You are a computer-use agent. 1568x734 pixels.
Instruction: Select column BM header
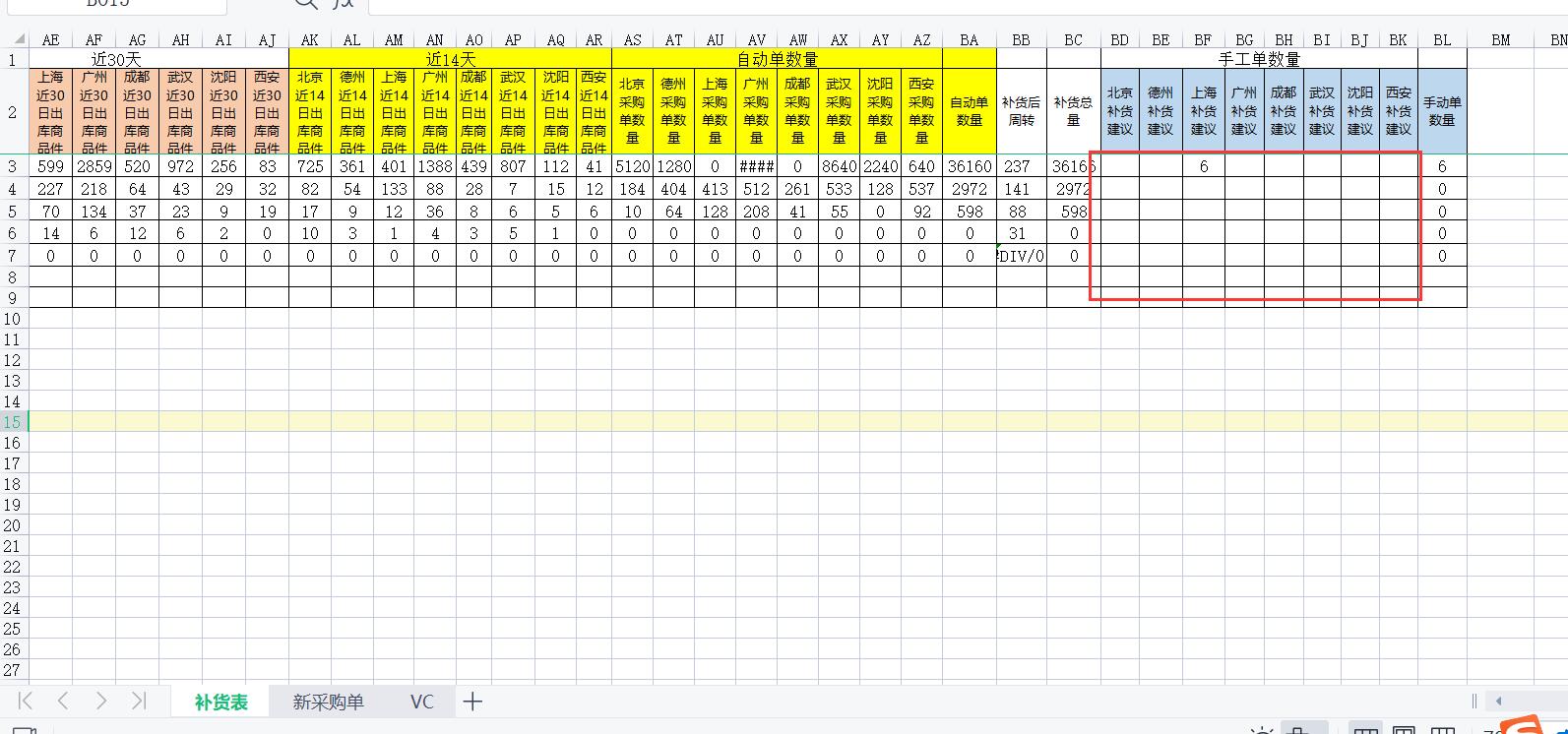1500,40
